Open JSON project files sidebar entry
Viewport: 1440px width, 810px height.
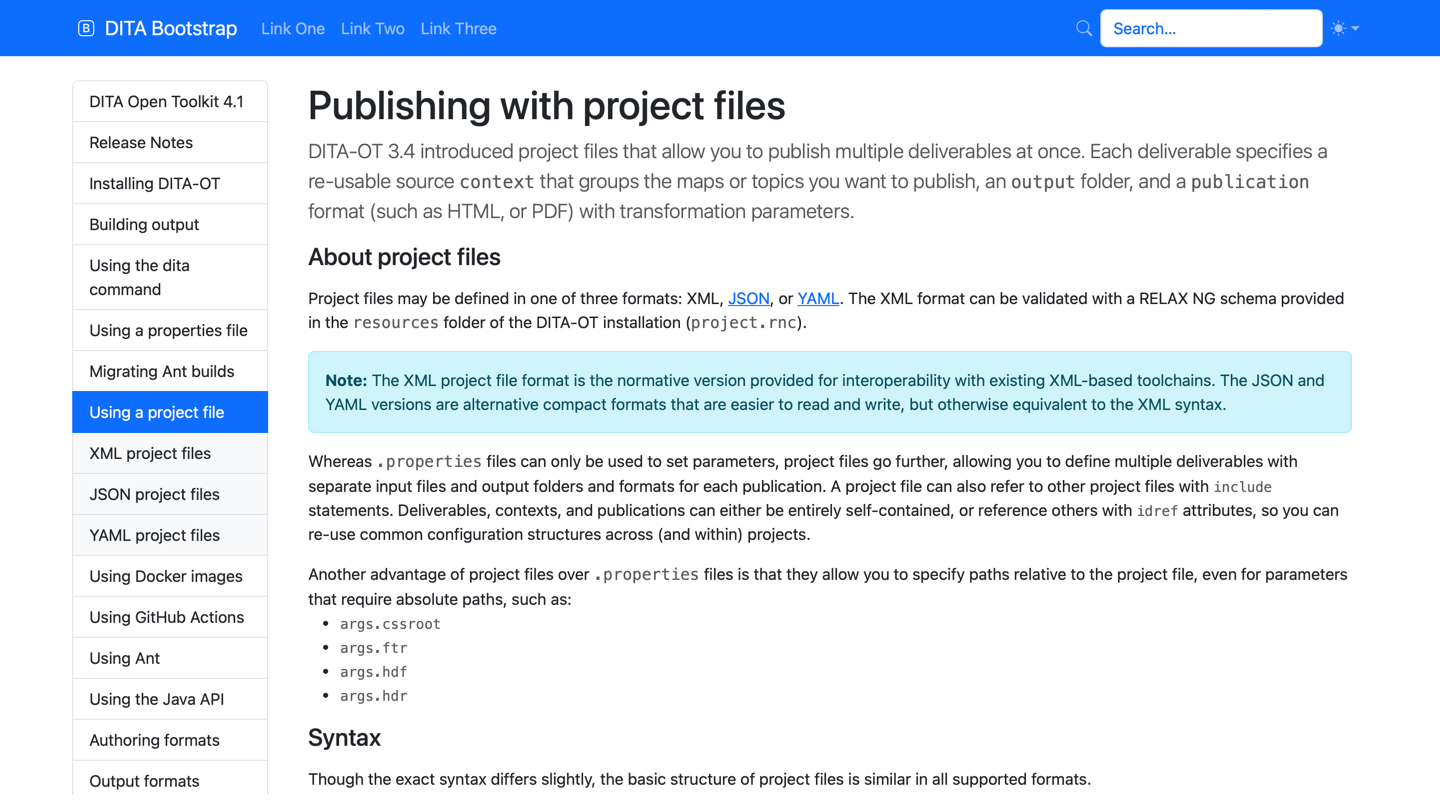point(154,494)
